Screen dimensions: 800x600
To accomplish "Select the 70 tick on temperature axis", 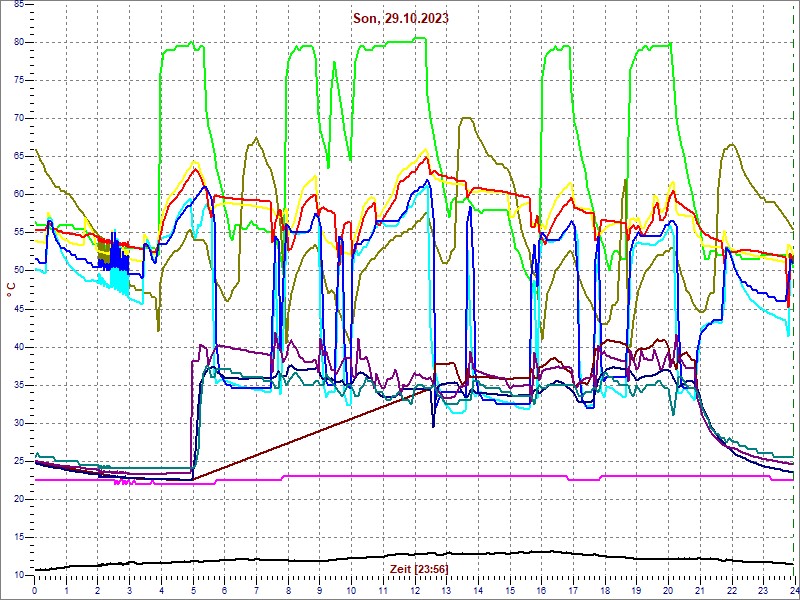I will (18, 118).
